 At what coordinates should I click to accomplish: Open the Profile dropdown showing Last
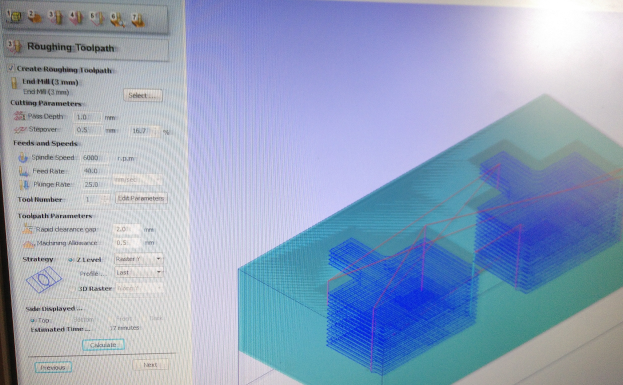click(x=139, y=273)
